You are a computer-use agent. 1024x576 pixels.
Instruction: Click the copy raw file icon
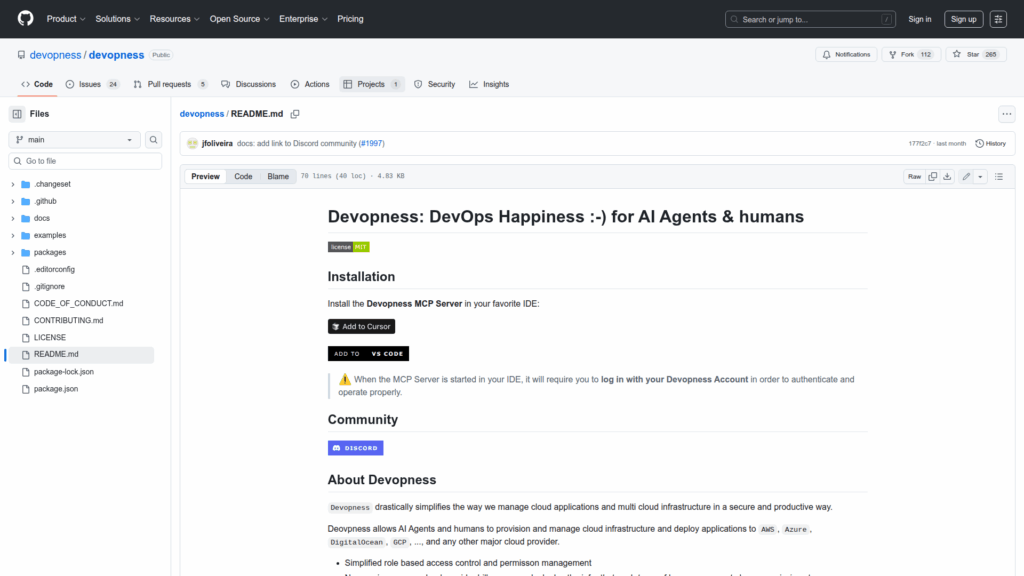pos(932,176)
